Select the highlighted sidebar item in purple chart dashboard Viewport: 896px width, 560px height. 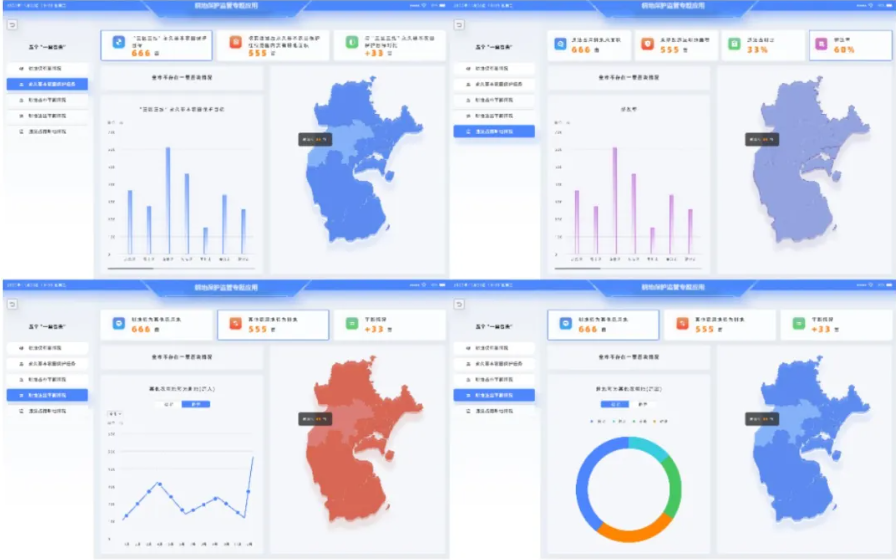tap(494, 131)
